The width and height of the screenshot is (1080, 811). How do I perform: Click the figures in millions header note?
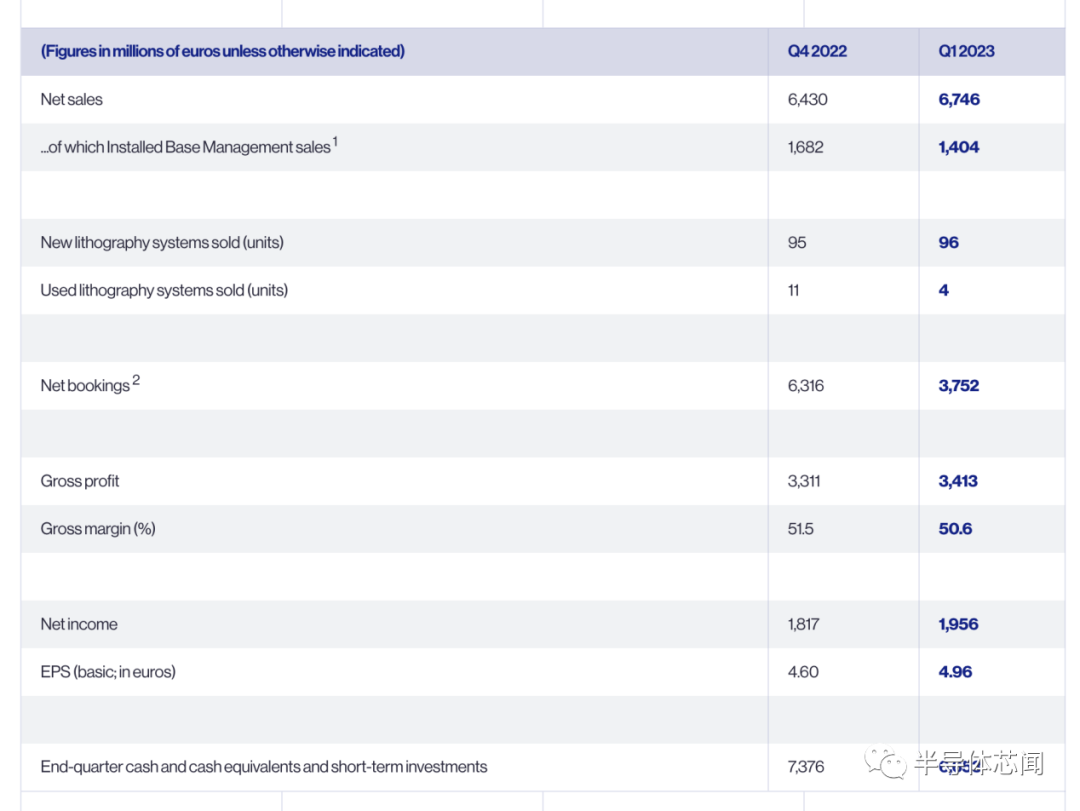point(222,51)
